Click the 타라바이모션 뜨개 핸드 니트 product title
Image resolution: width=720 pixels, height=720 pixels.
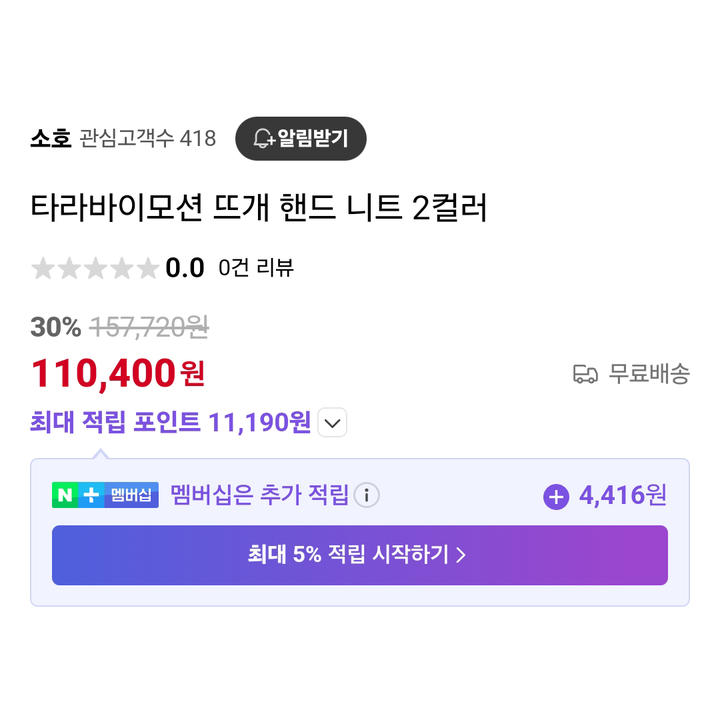259,208
